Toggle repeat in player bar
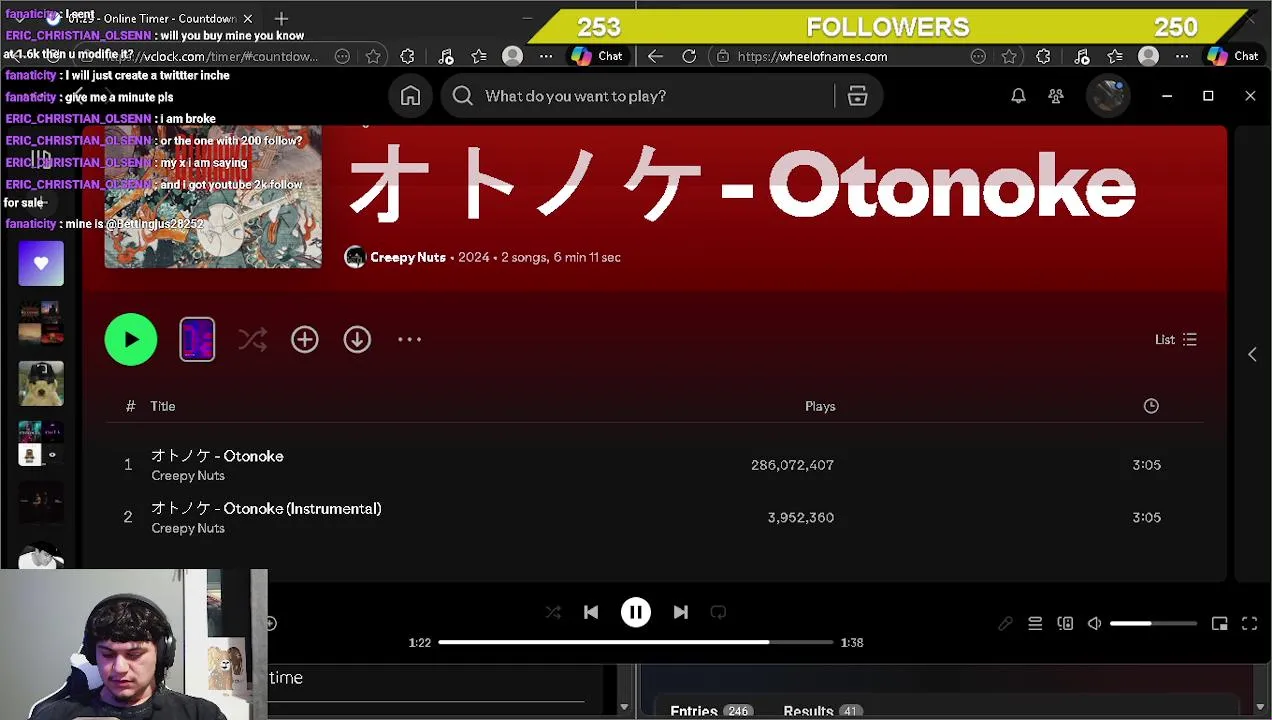Screen dimensions: 1272x720 click(718, 612)
